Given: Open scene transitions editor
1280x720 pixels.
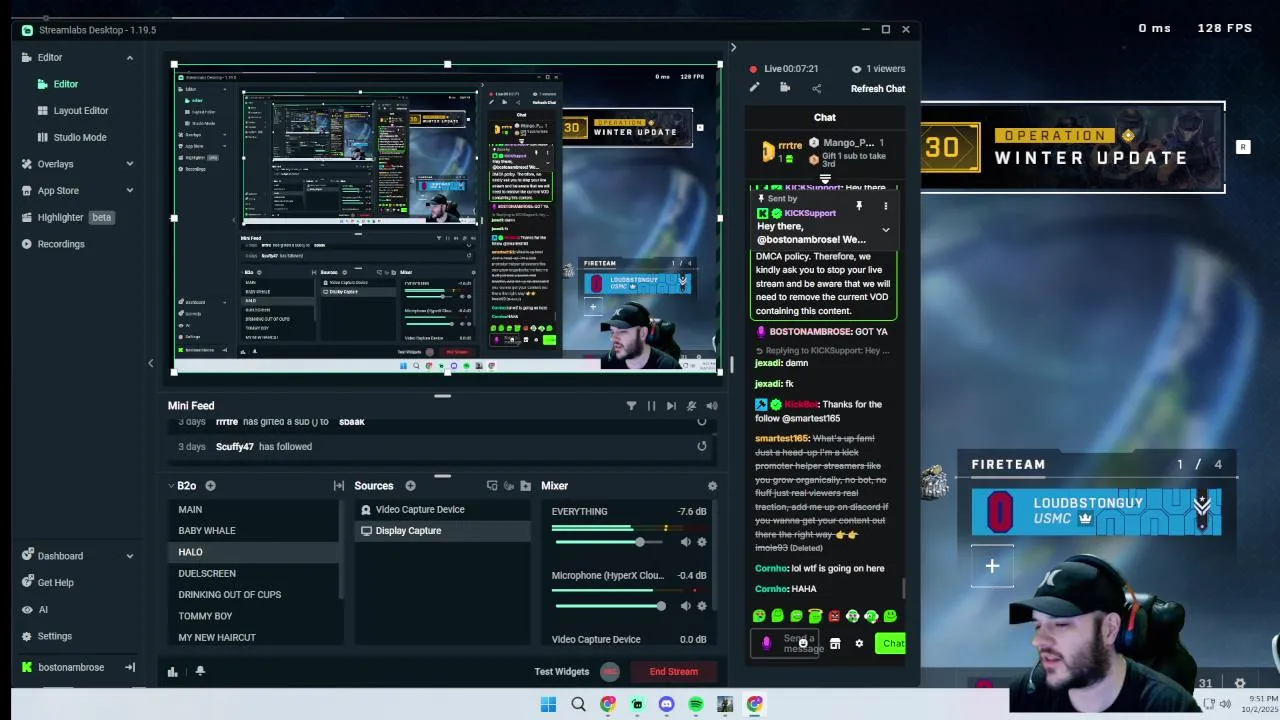Looking at the screenshot, I should (339, 486).
